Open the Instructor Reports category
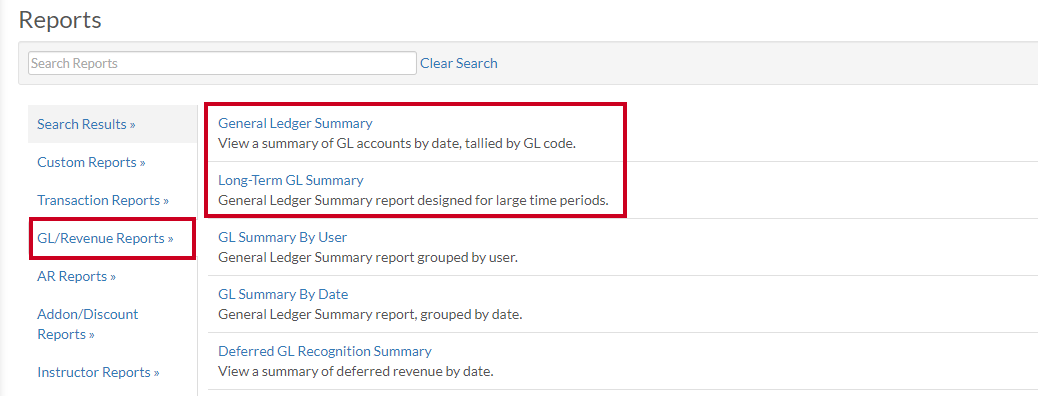The width and height of the screenshot is (1038, 396). (x=98, y=372)
